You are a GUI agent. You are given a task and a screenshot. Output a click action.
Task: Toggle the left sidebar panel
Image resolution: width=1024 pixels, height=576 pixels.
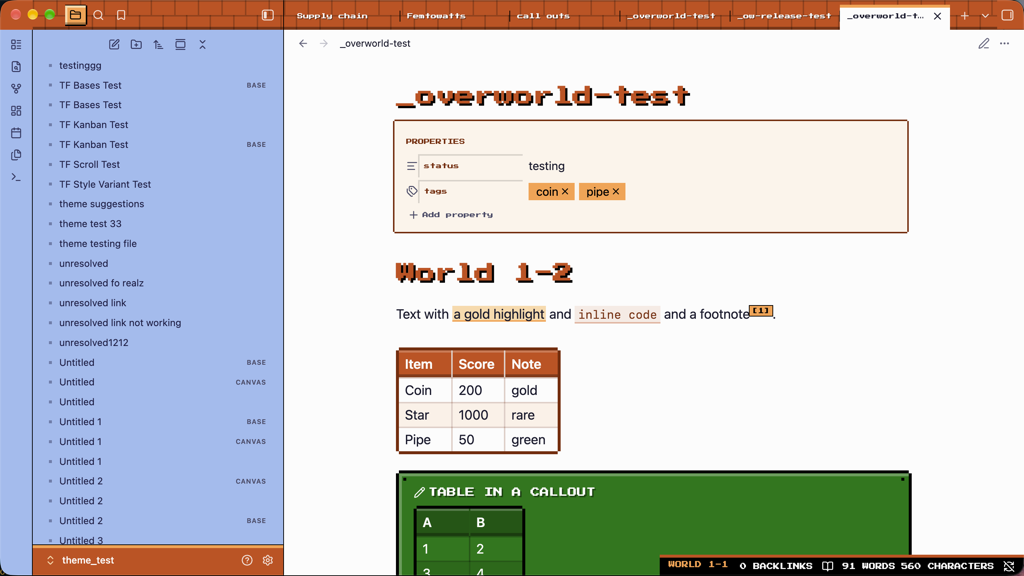[x=268, y=15]
